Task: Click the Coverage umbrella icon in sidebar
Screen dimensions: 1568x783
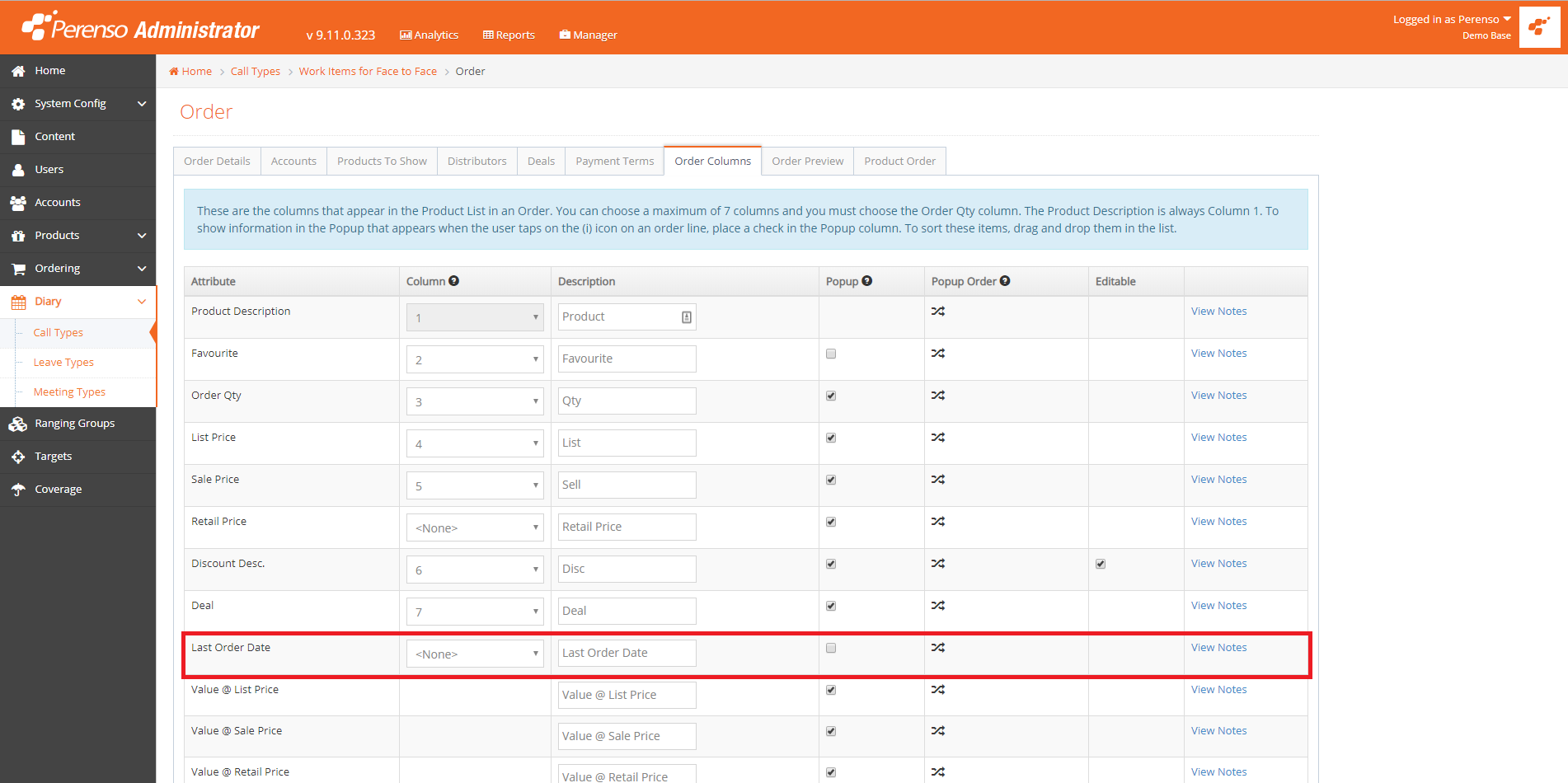Action: [18, 490]
